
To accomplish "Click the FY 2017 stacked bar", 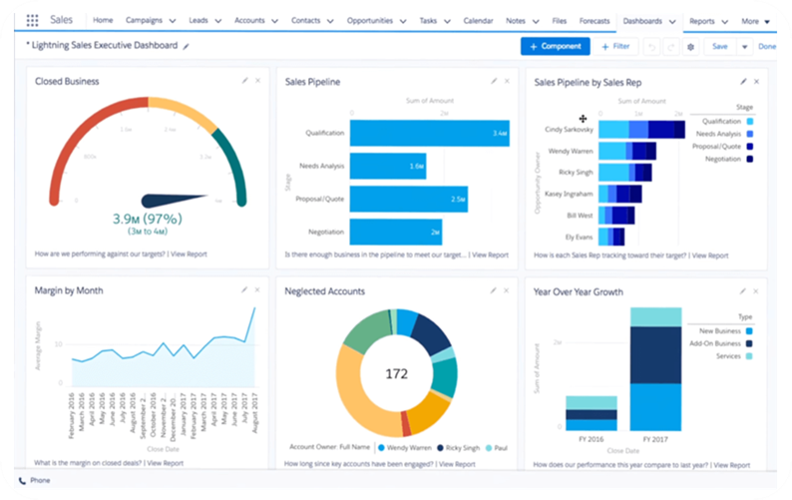I will (655, 369).
